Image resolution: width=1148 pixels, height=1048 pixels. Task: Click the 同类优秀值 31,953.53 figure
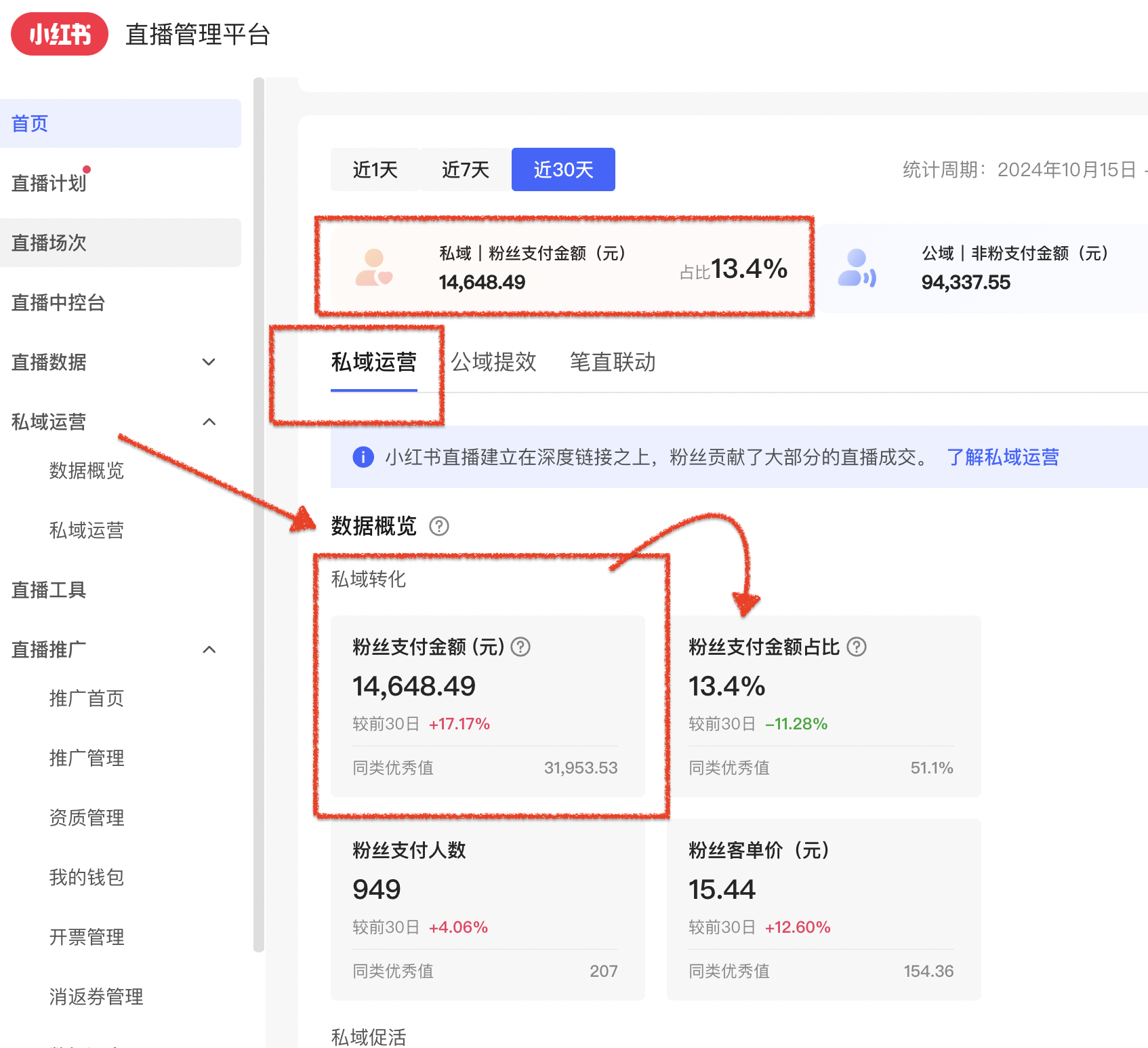581,768
